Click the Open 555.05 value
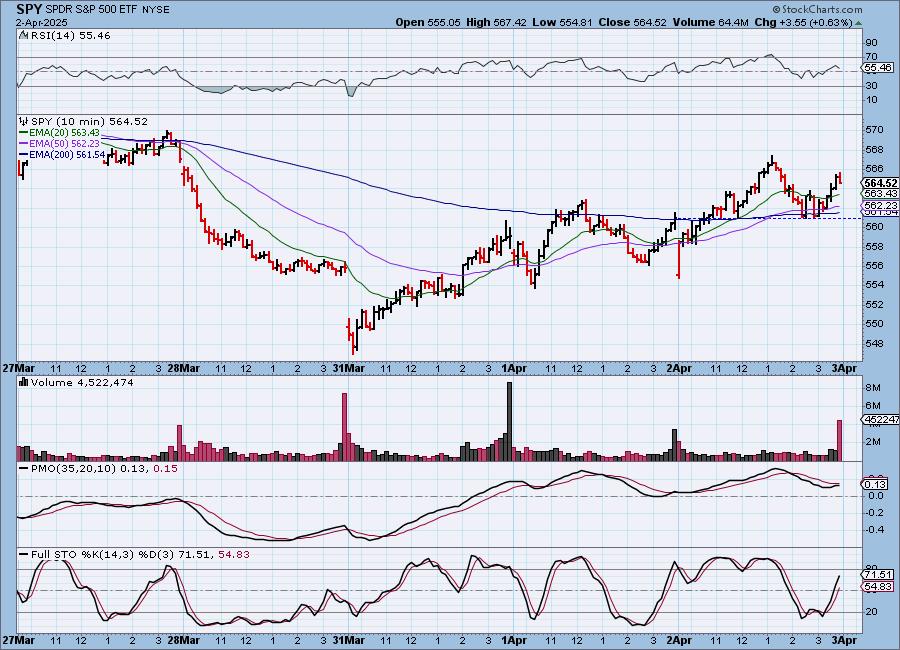Viewport: 900px width, 650px height. click(428, 22)
